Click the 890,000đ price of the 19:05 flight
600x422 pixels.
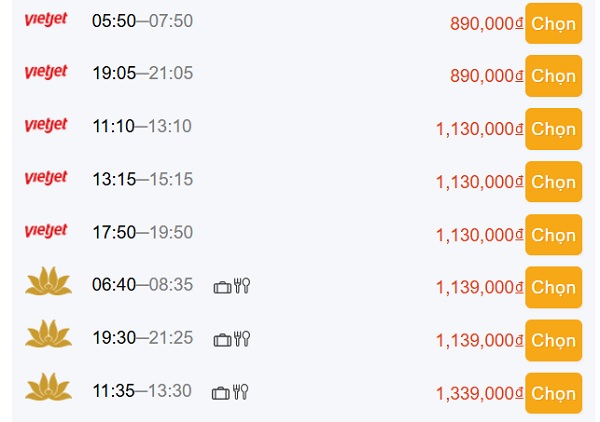click(x=486, y=76)
